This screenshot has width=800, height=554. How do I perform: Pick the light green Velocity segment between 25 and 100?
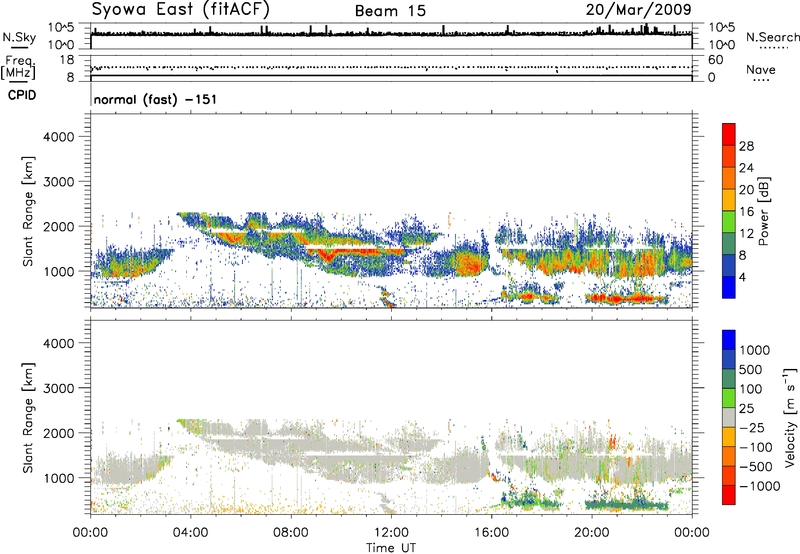pyautogui.click(x=729, y=398)
